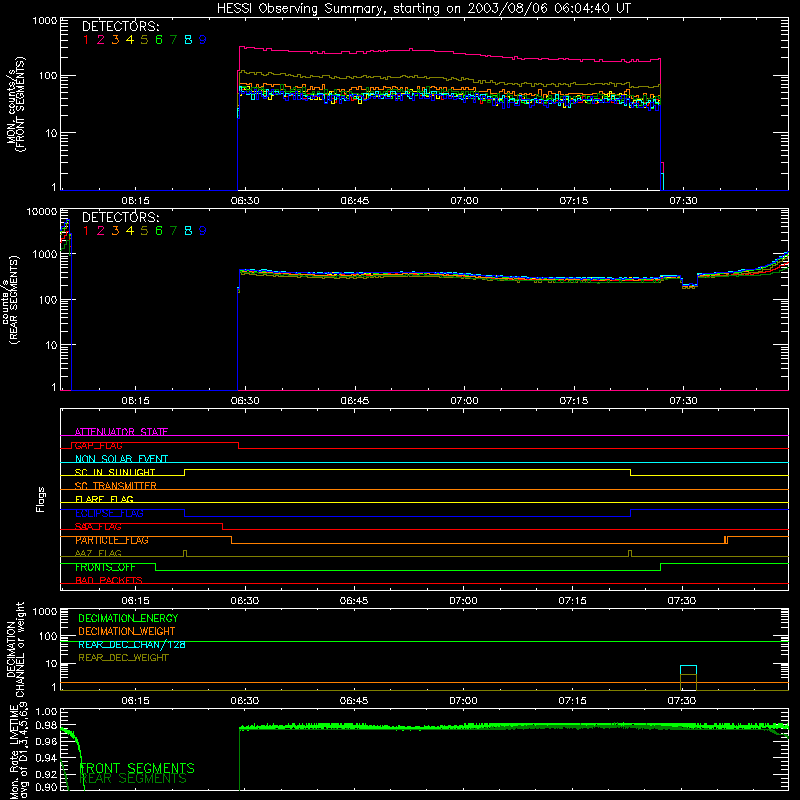
Task: Click the HESSI Observing Summary title
Action: [x=424, y=9]
